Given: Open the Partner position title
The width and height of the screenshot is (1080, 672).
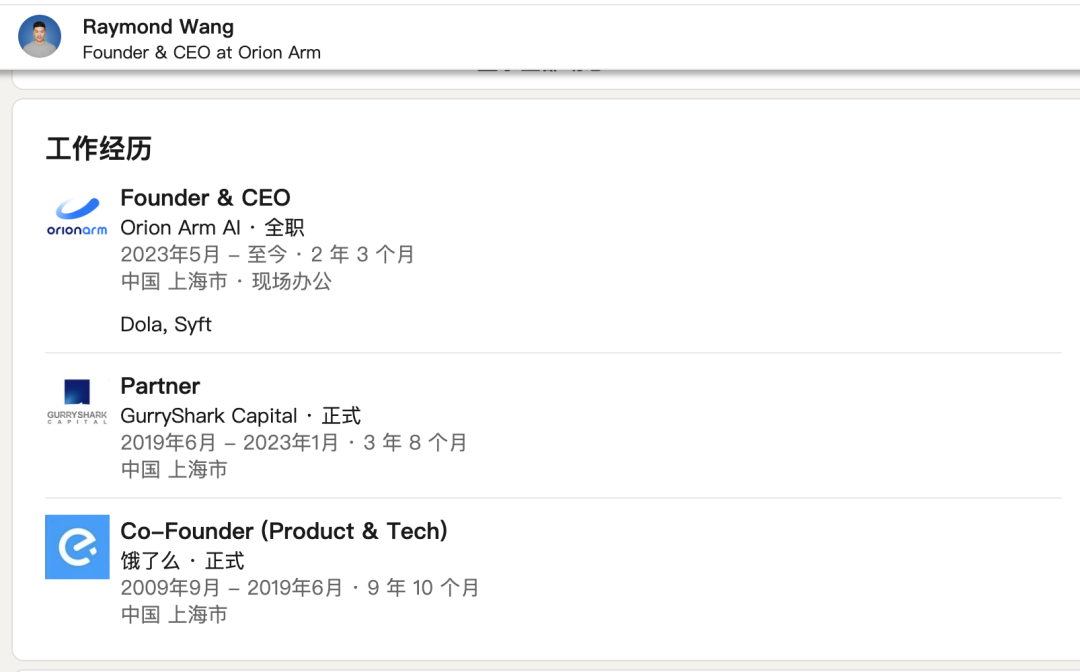Looking at the screenshot, I should click(160, 386).
